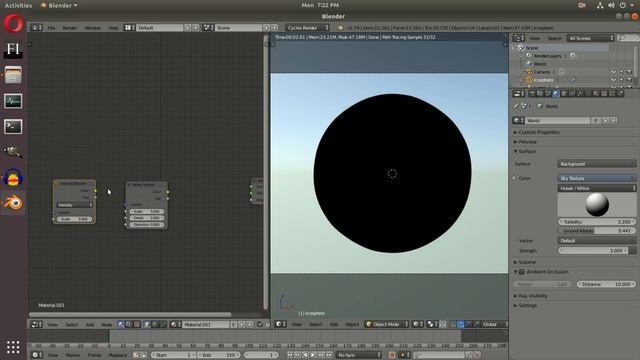Open the Window menu
This screenshot has height=360, width=640.
[x=93, y=28]
